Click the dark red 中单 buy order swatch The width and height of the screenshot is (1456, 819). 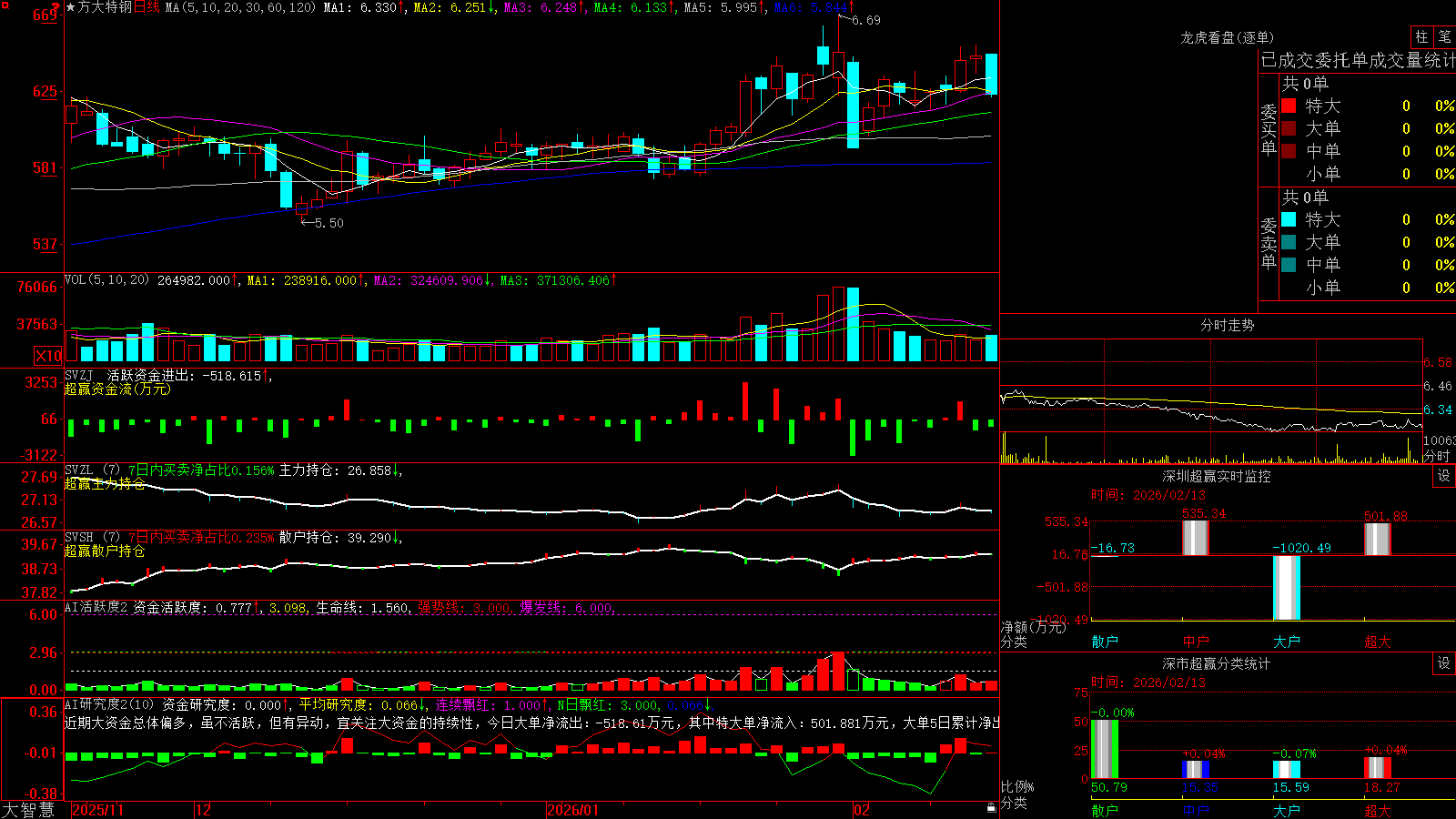[x=1289, y=151]
